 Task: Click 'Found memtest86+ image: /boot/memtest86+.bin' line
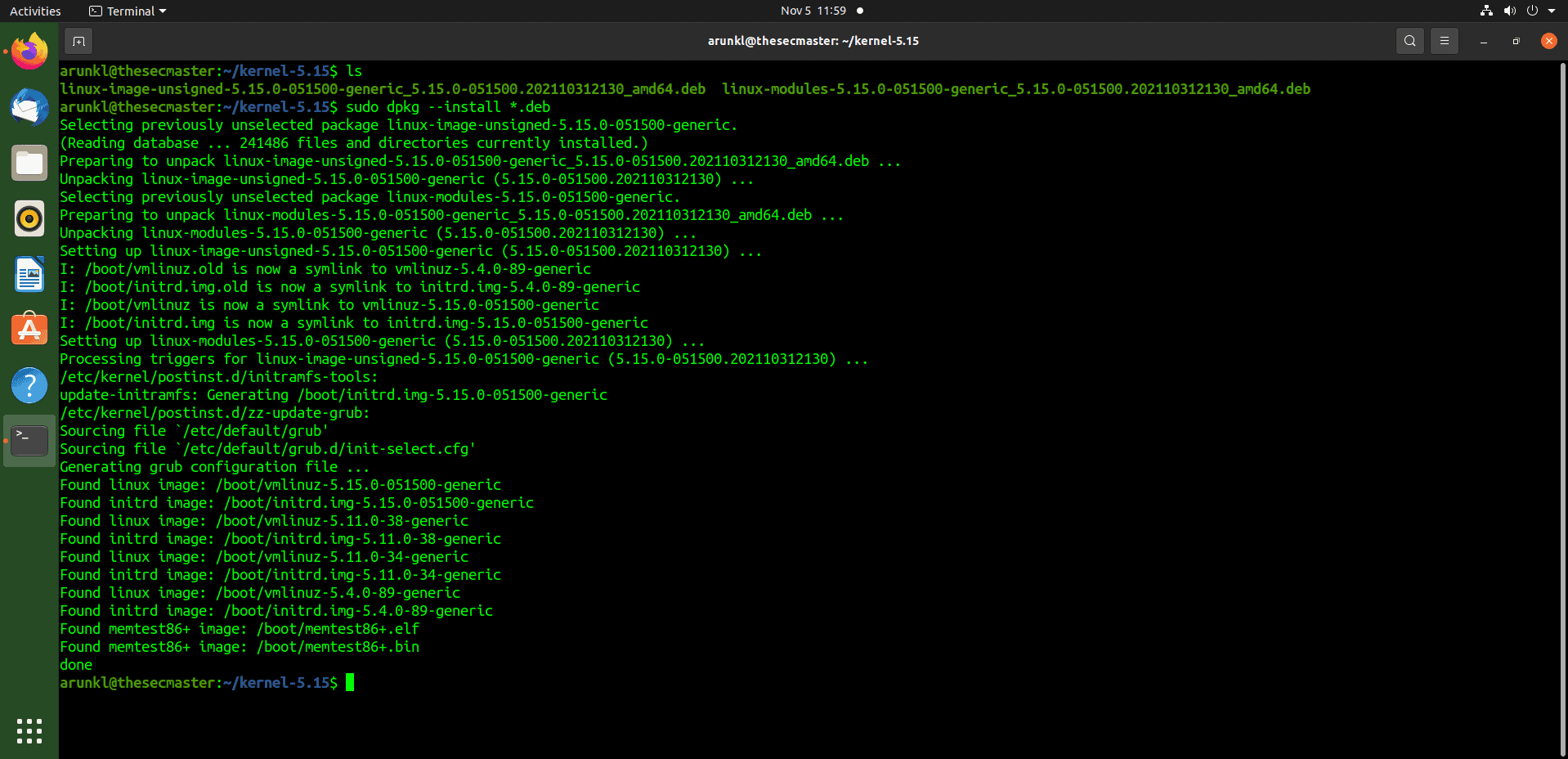(240, 647)
